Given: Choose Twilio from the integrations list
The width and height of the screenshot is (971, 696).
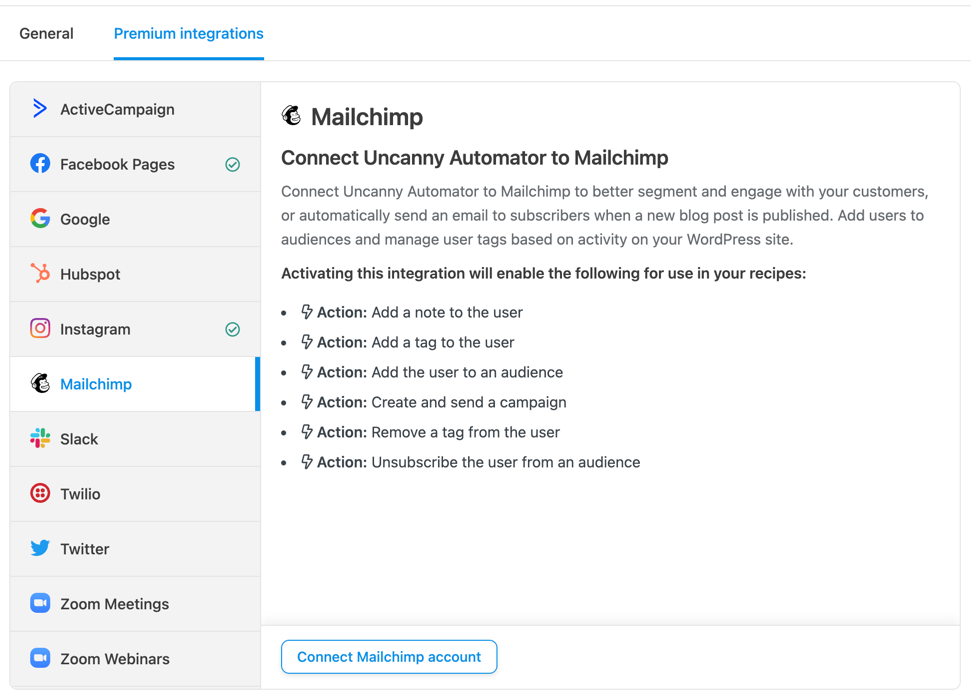Looking at the screenshot, I should coord(80,494).
